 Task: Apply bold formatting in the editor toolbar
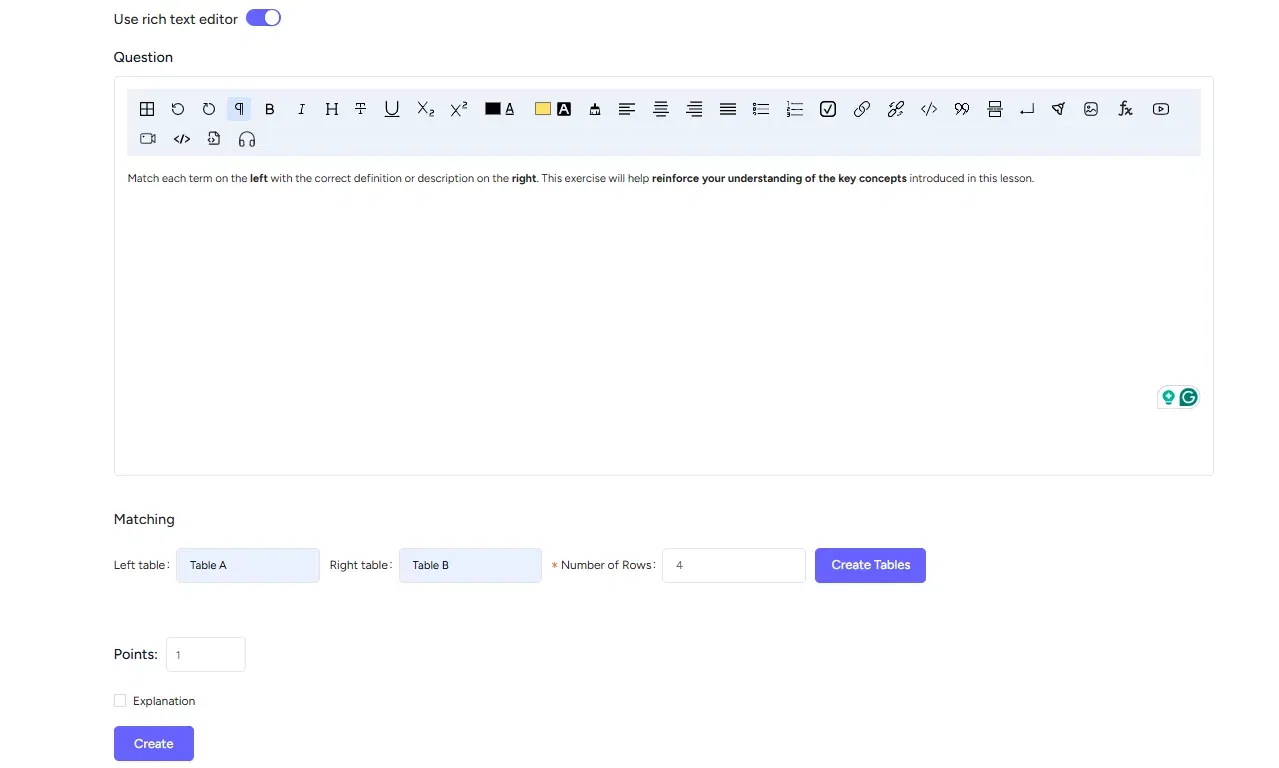(x=270, y=109)
